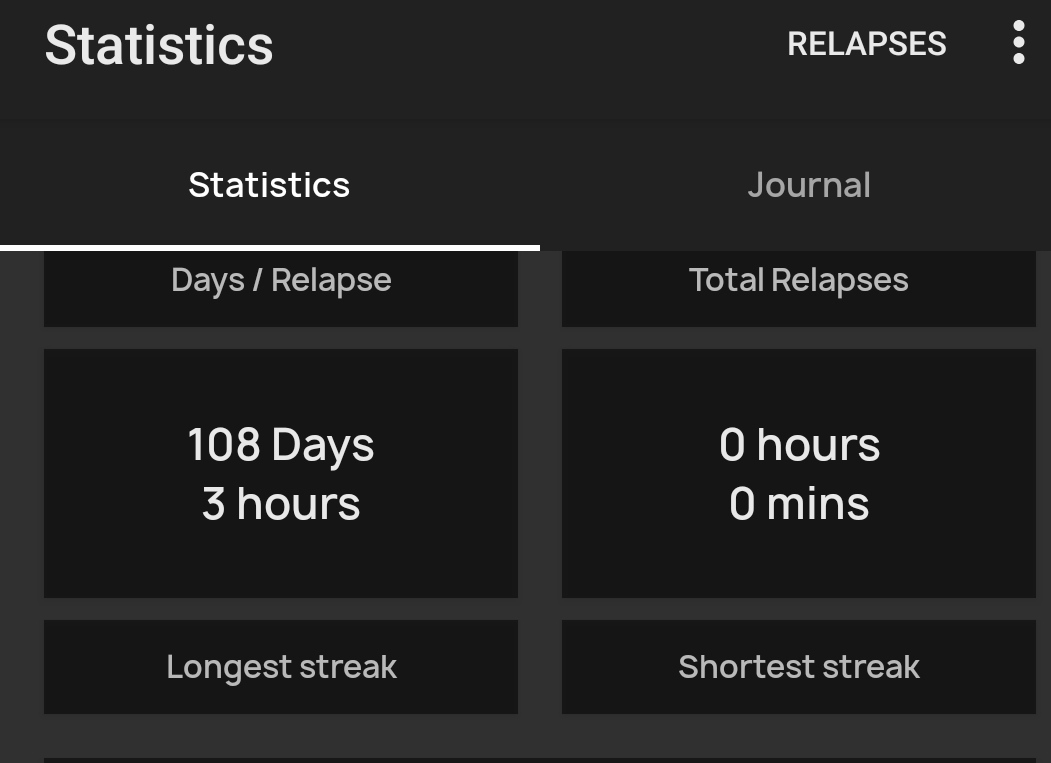Select the 0 hours value text

pyautogui.click(x=799, y=445)
